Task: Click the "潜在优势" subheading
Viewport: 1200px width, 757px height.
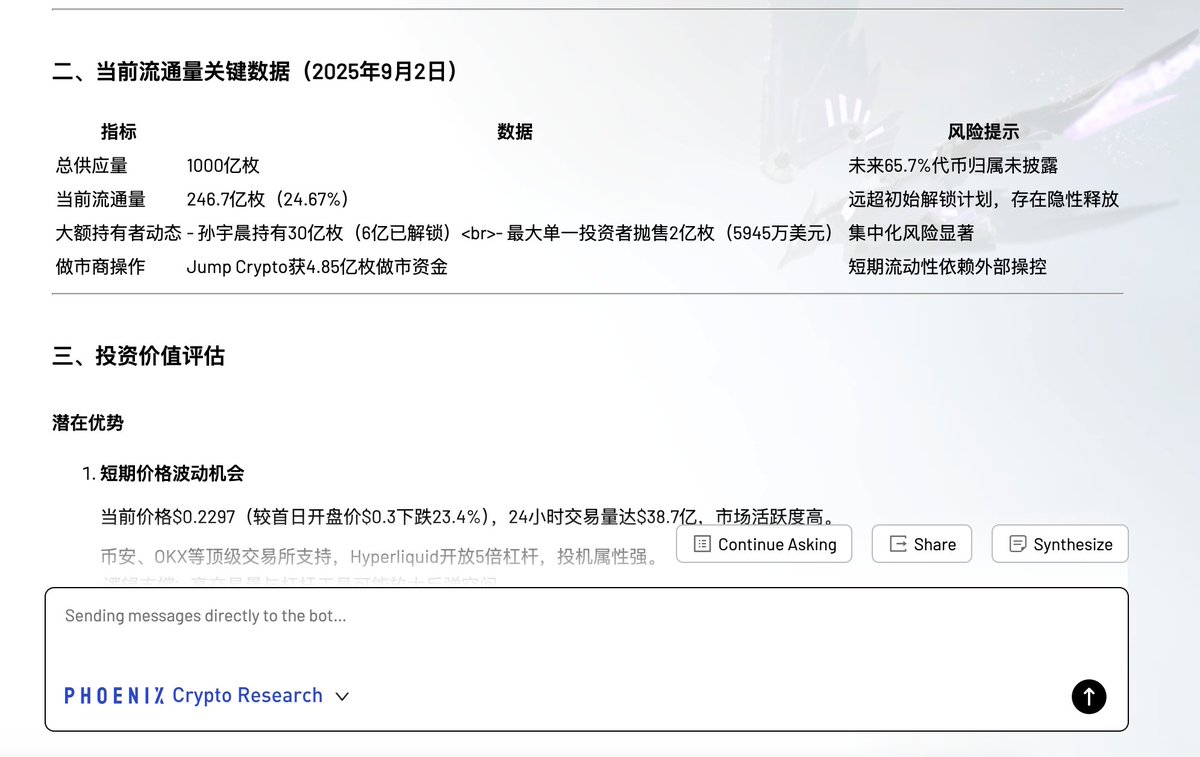Action: pyautogui.click(x=88, y=423)
